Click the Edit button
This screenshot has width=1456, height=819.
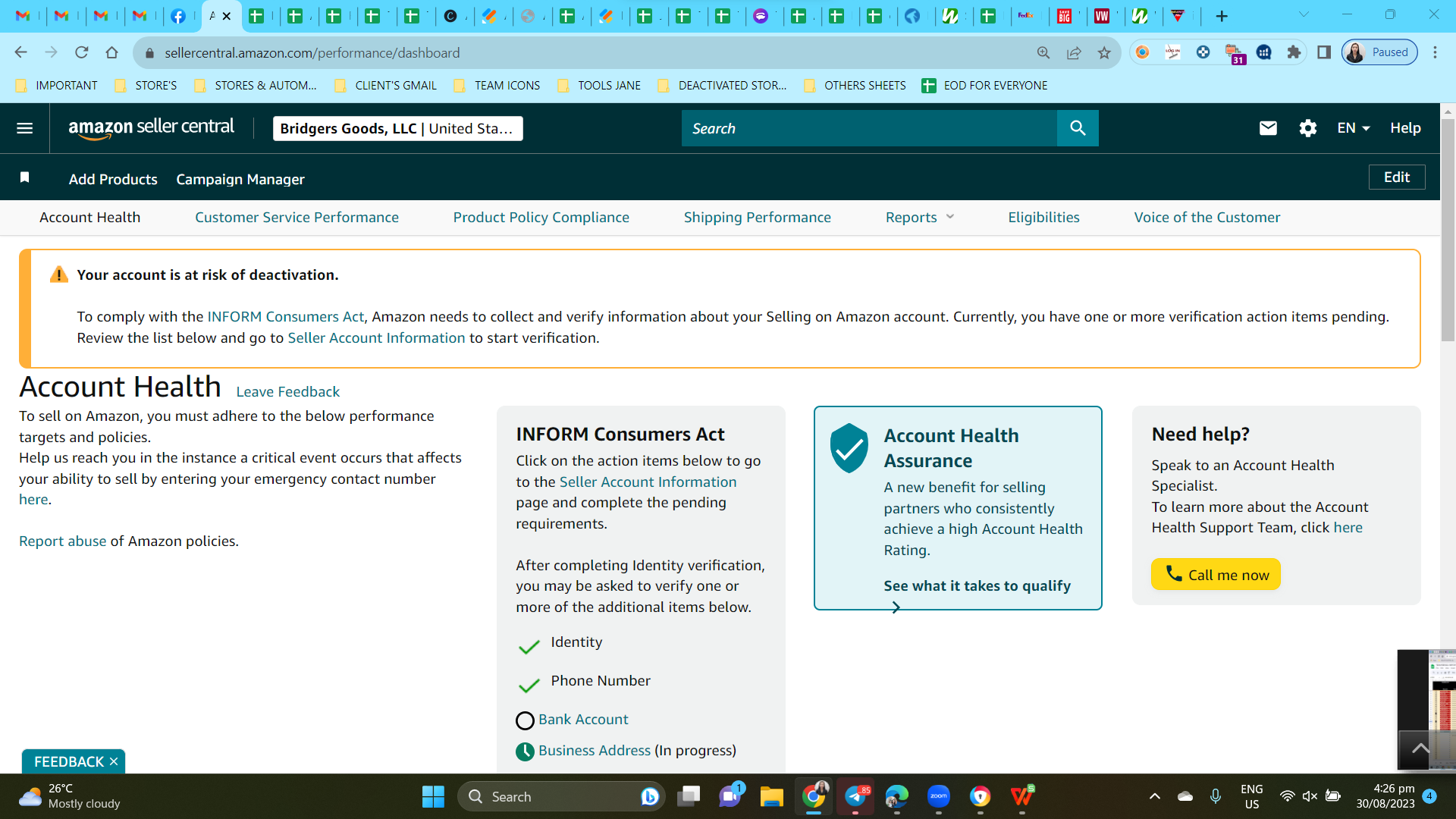[x=1396, y=177]
